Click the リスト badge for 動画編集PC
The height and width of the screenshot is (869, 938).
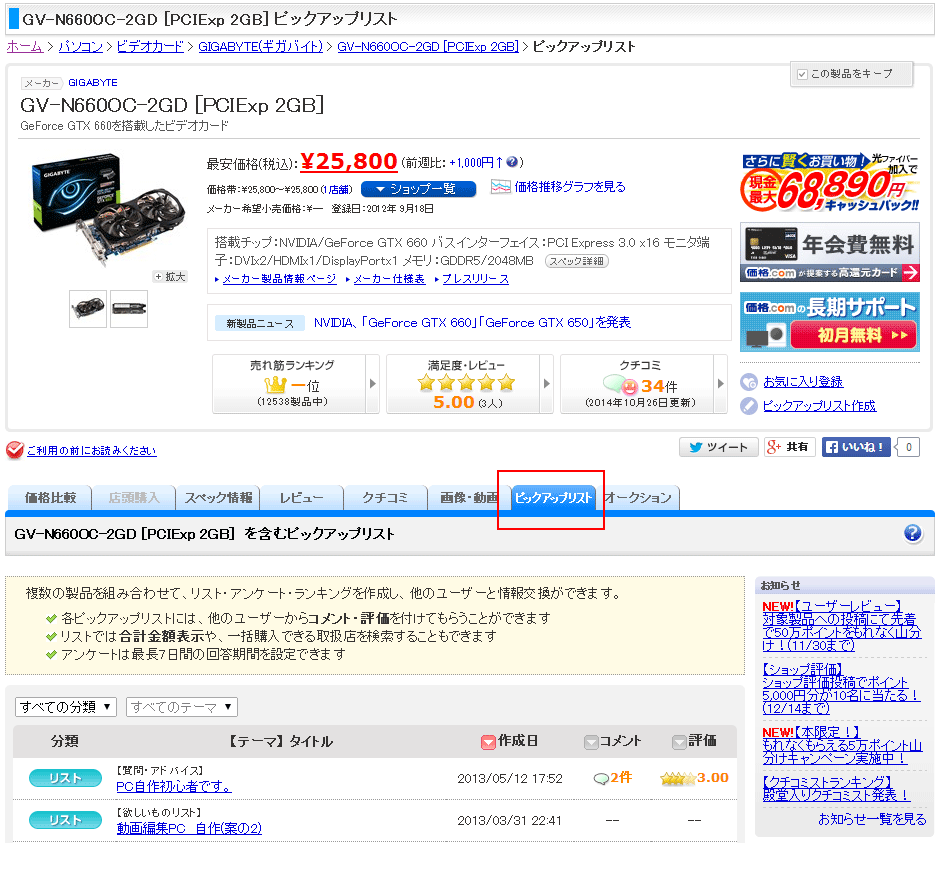coord(65,820)
